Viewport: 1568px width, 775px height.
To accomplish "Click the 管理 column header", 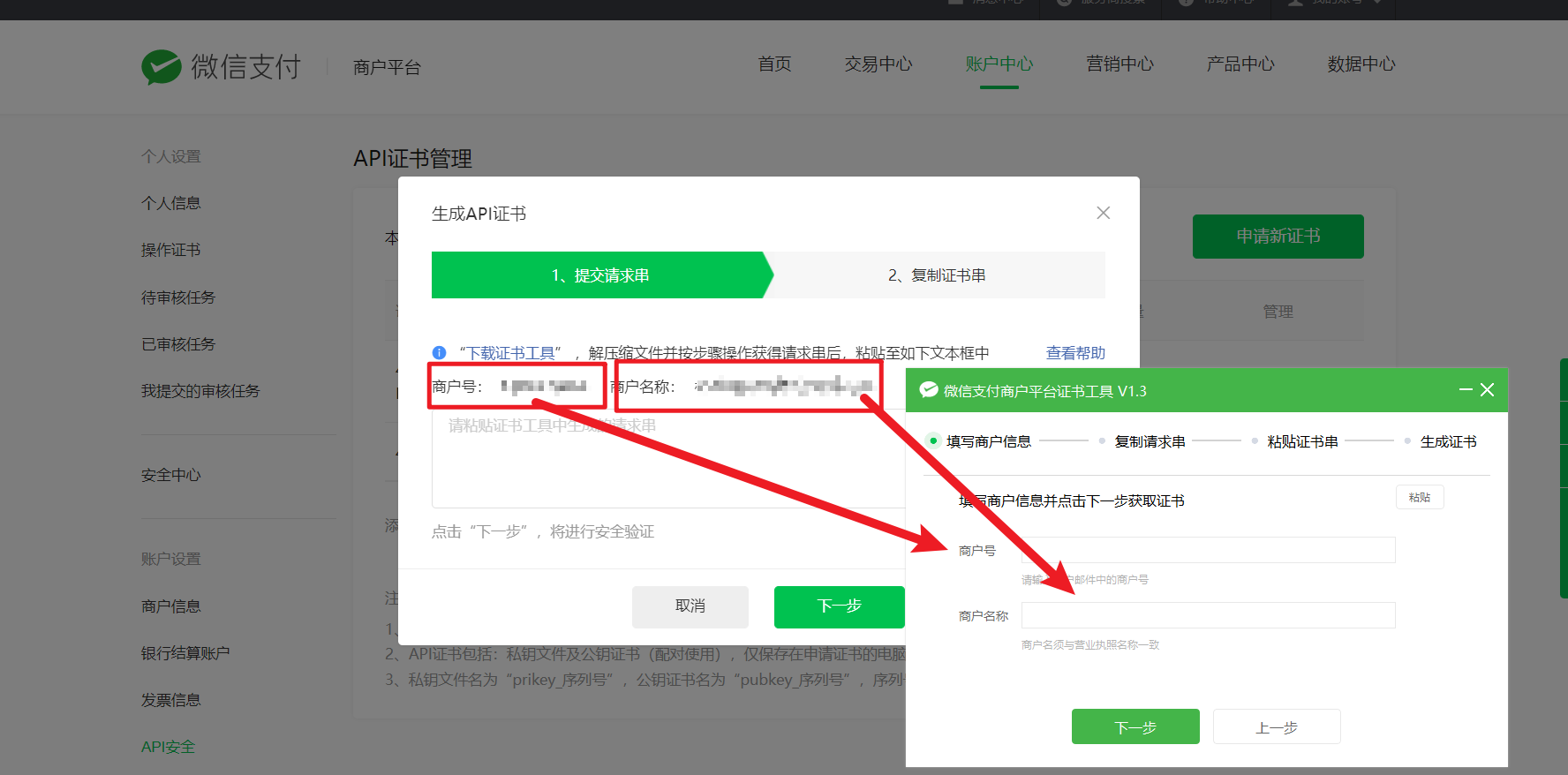I will click(x=1278, y=312).
